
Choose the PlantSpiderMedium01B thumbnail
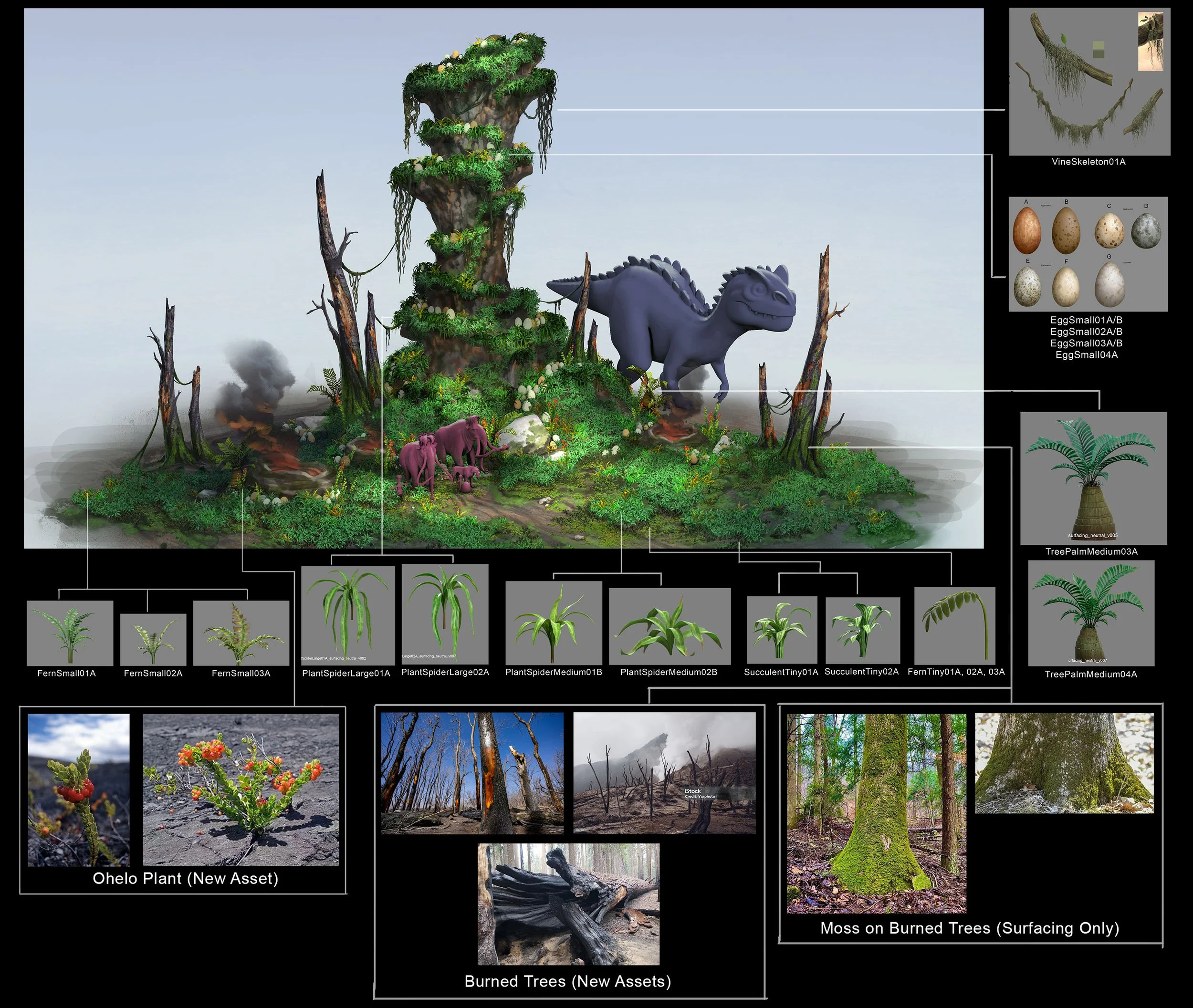tap(554, 623)
